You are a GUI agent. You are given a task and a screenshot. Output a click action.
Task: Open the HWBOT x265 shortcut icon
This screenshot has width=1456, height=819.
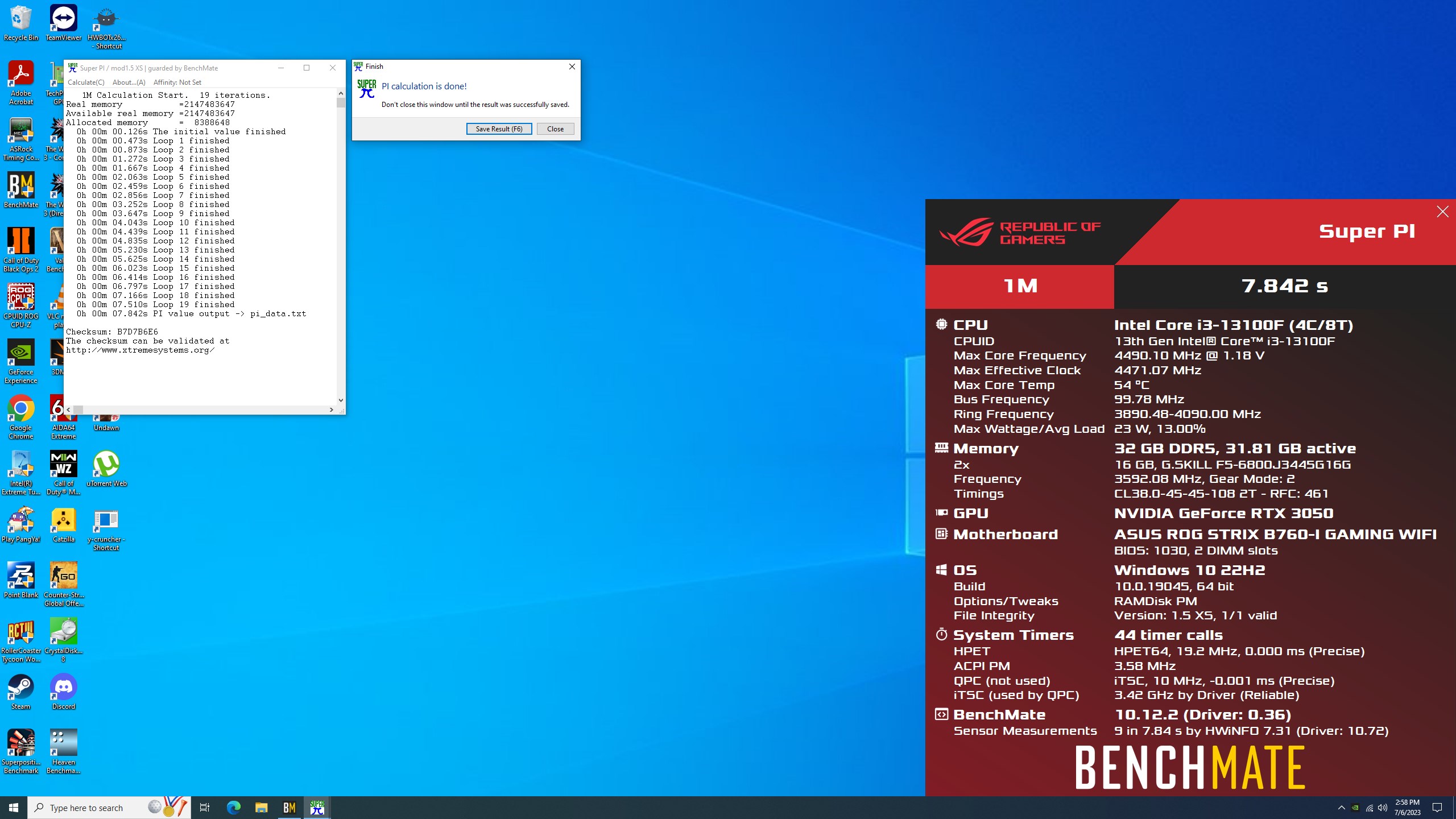[x=106, y=27]
